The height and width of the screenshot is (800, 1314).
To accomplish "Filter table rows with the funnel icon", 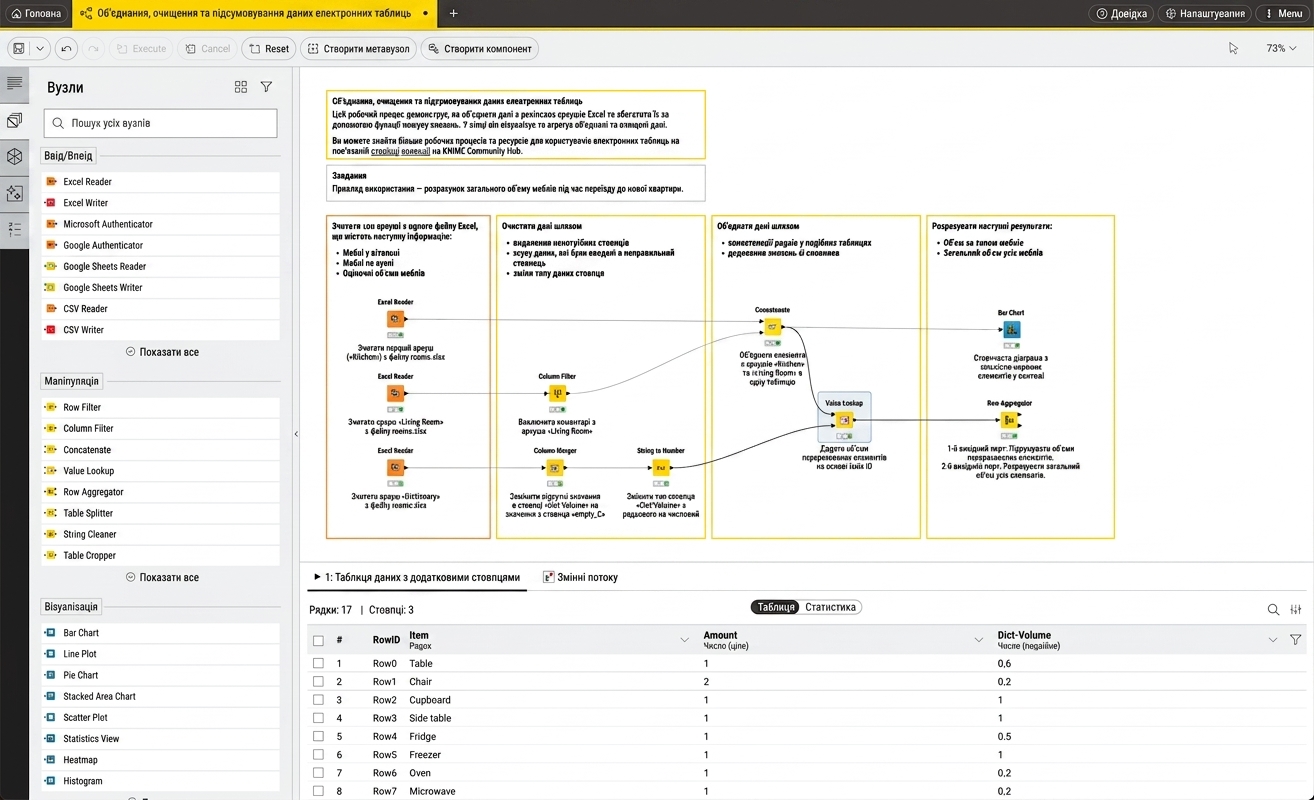I will (1296, 640).
